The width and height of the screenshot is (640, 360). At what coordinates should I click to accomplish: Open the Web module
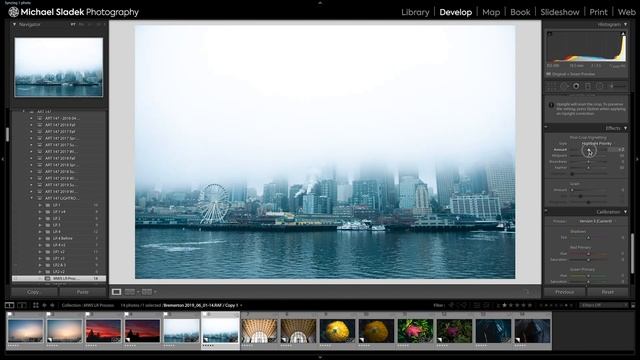click(x=627, y=12)
